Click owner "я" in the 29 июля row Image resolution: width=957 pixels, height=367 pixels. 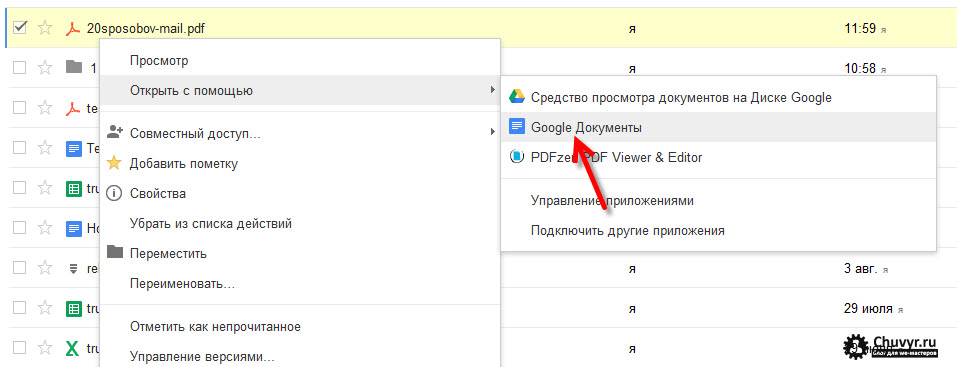tap(633, 309)
